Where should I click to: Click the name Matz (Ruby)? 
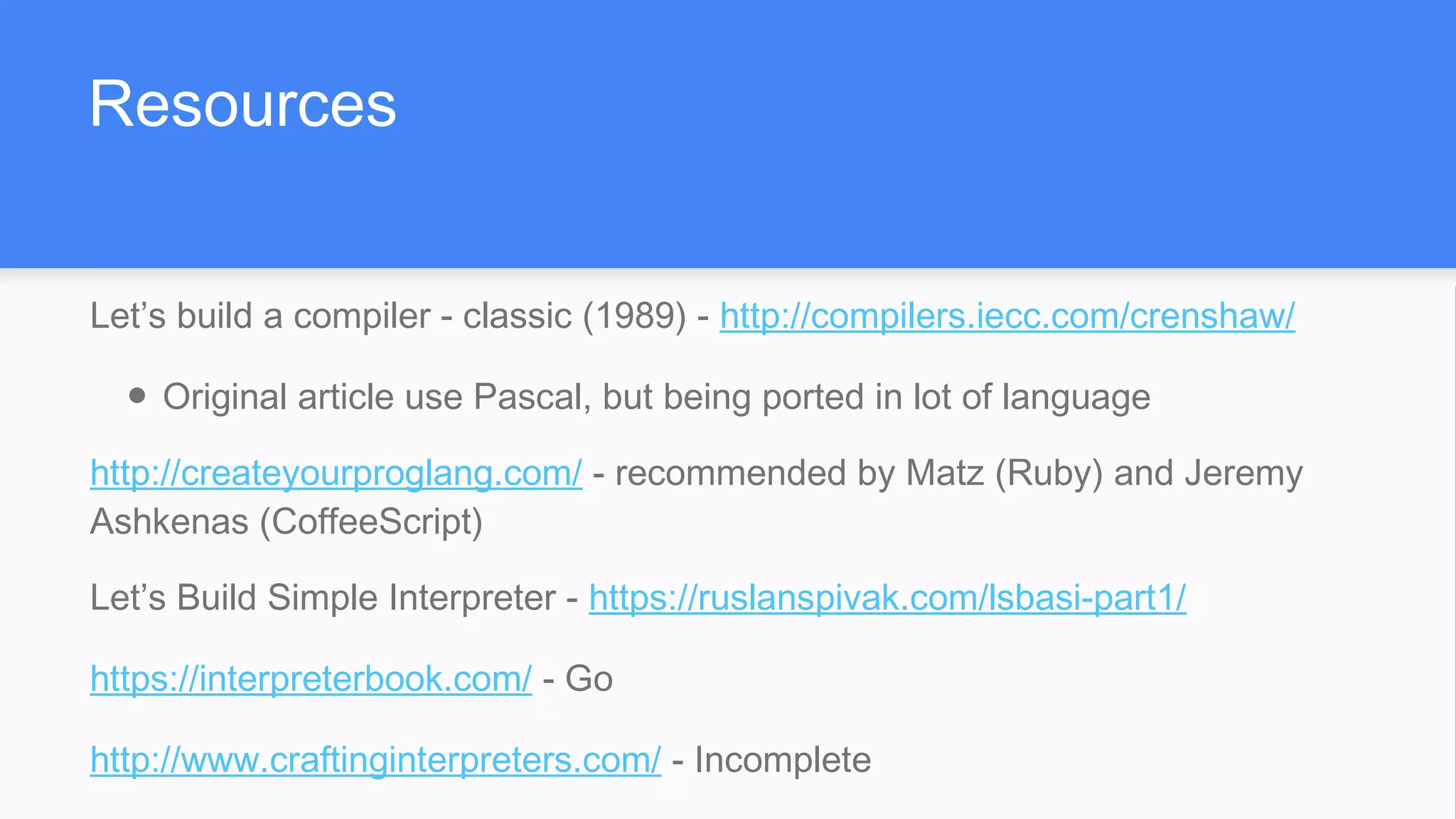[x=1004, y=473]
